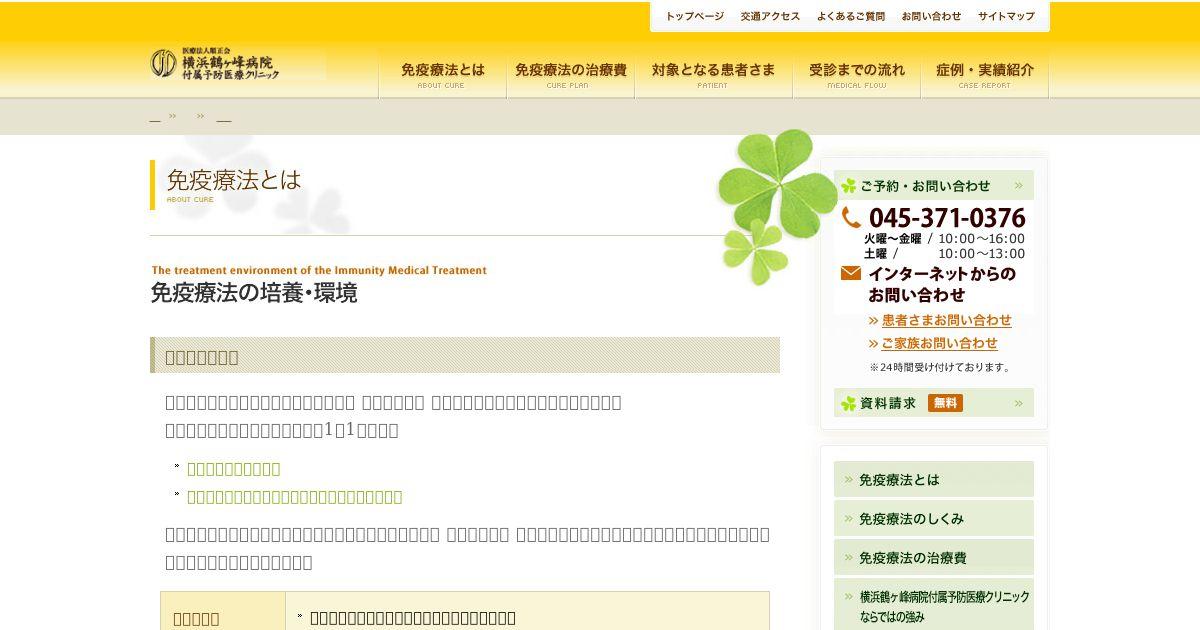This screenshot has width=1200, height=630.
Task: Select 受診までの流れ menu tab
Action: 856,75
